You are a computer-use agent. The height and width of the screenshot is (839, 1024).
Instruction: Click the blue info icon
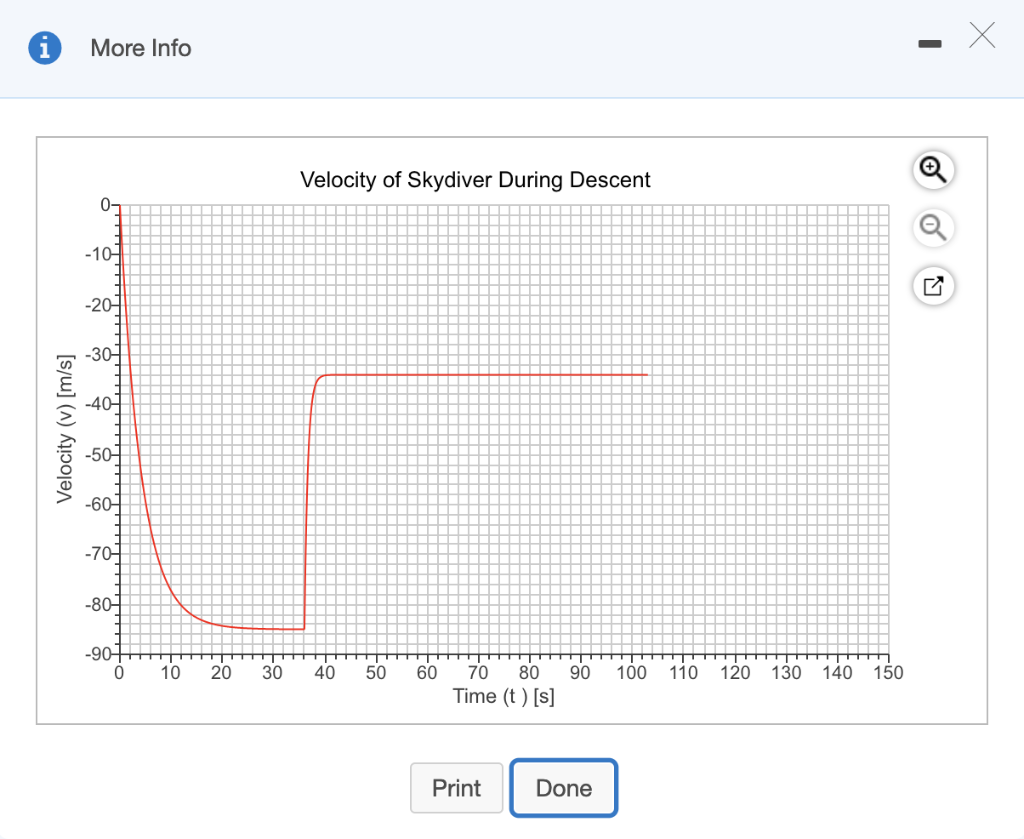(x=44, y=48)
